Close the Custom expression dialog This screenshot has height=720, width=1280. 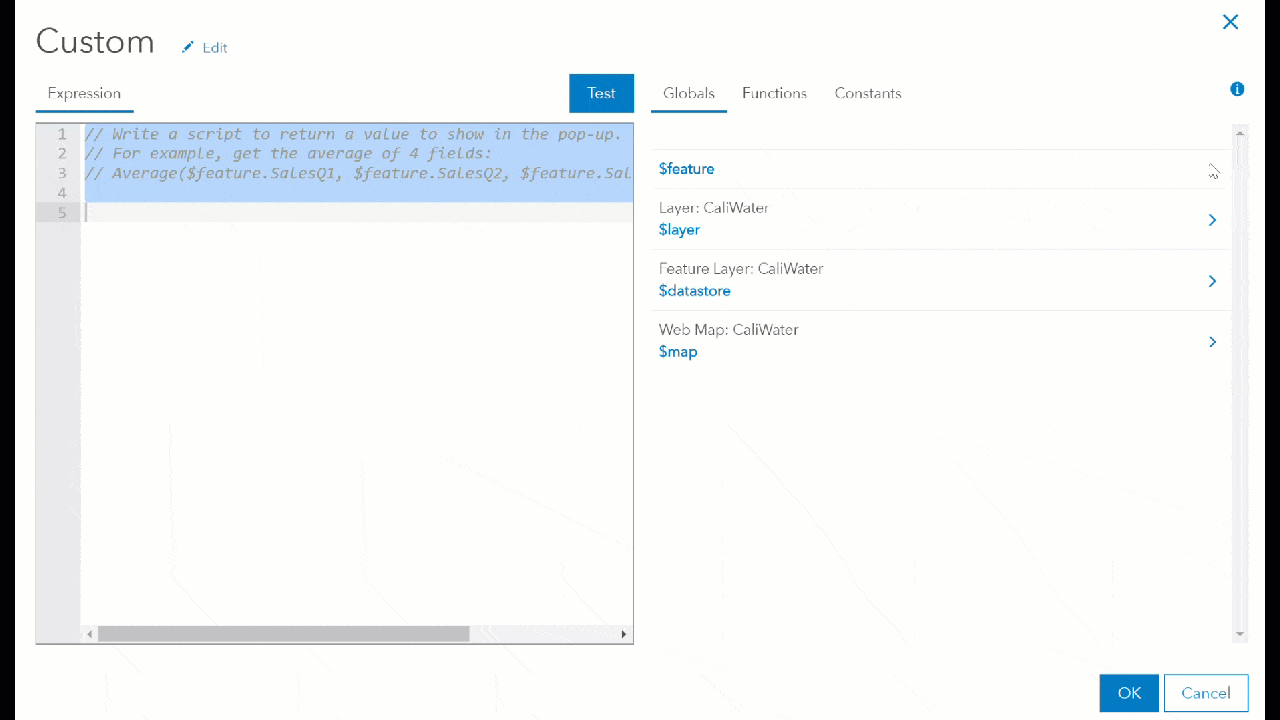(1230, 22)
